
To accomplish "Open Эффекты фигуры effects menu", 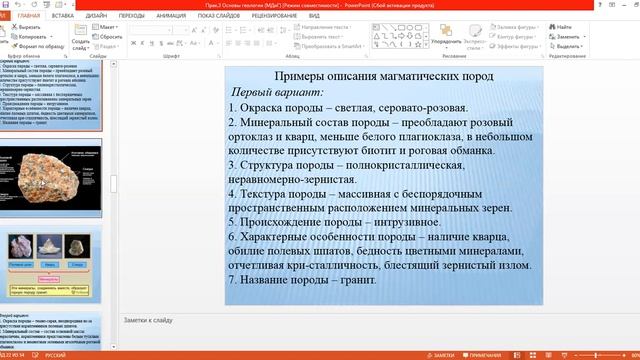I will tap(516, 47).
